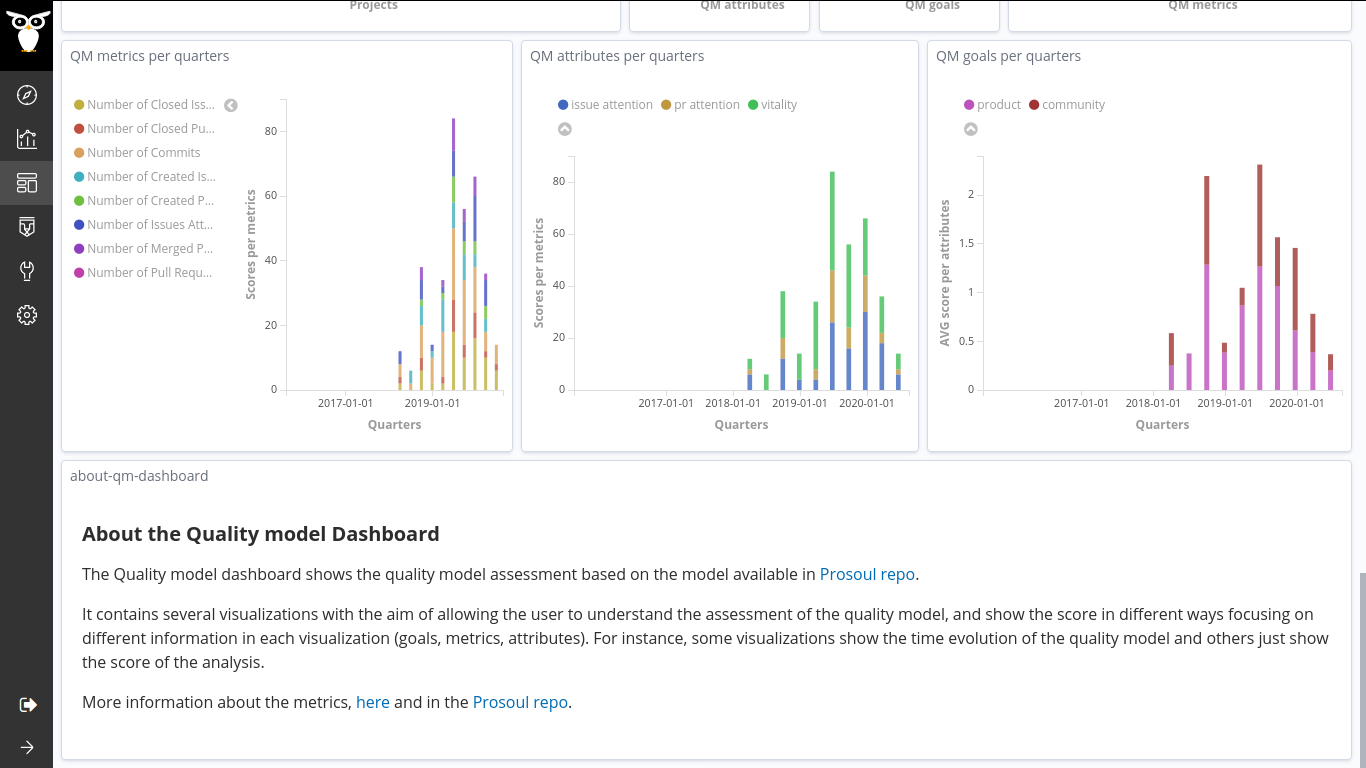Toggle legend of QM attributes chart
The width and height of the screenshot is (1366, 768).
(565, 129)
